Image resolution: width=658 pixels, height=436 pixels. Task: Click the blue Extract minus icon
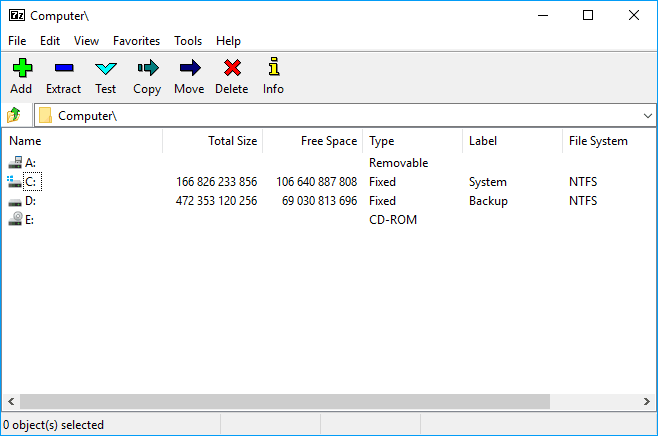point(64,68)
